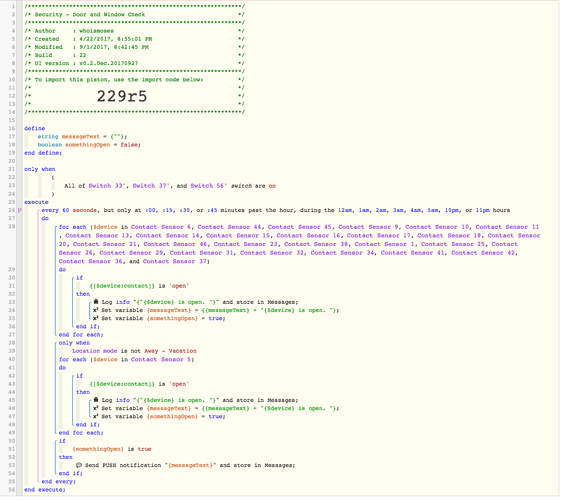Screen dimensions: 563x500
Task: Click 'end every;' statement
Action: pos(59,482)
